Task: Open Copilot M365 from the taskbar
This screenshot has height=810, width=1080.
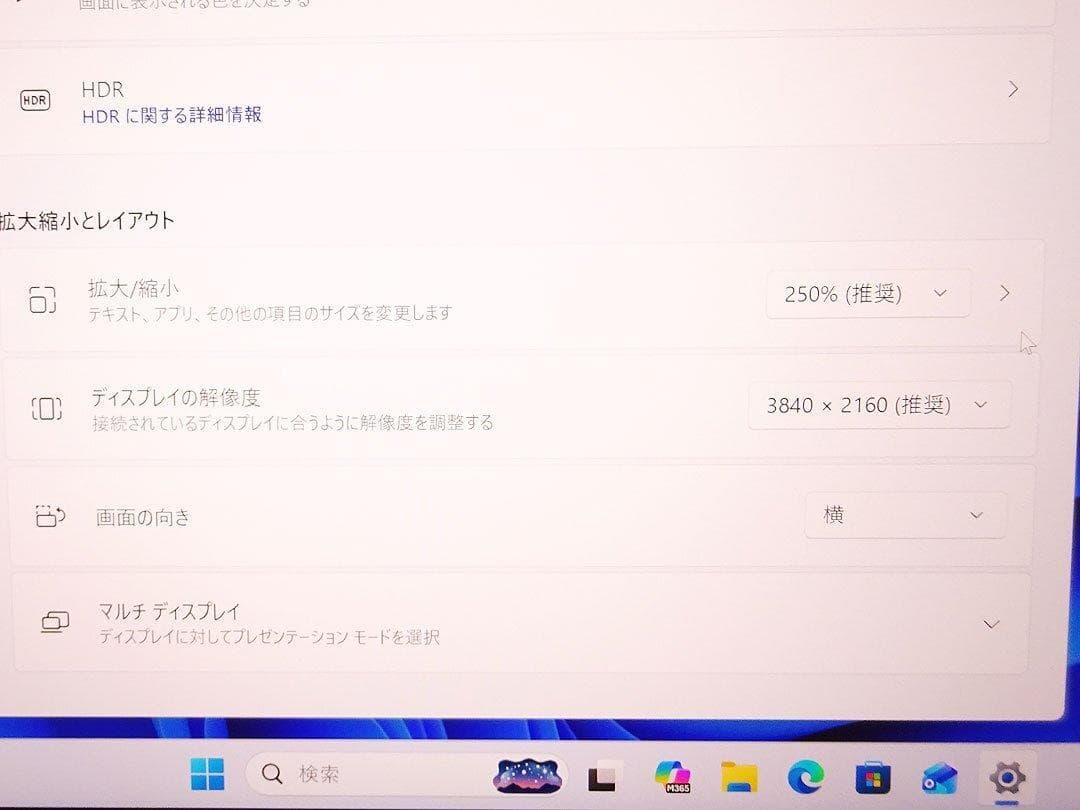Action: [673, 775]
